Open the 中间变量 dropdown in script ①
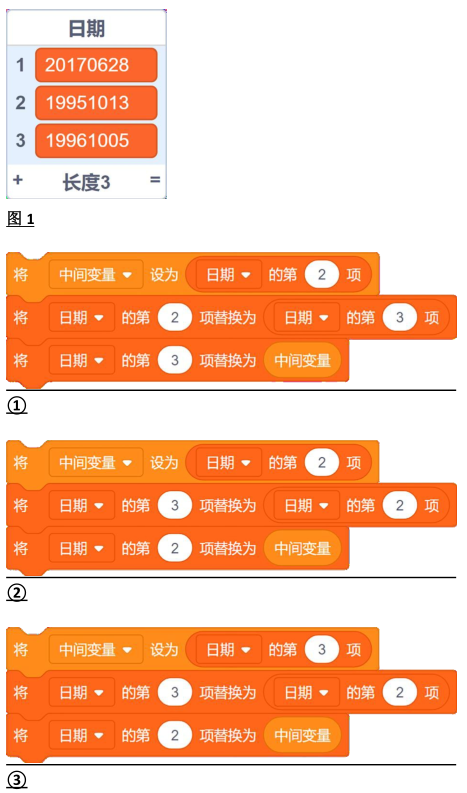The height and width of the screenshot is (793, 467). 96,275
